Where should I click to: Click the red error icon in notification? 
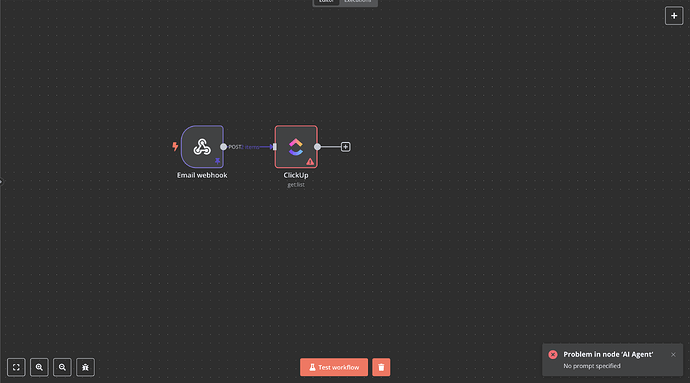[x=553, y=354]
